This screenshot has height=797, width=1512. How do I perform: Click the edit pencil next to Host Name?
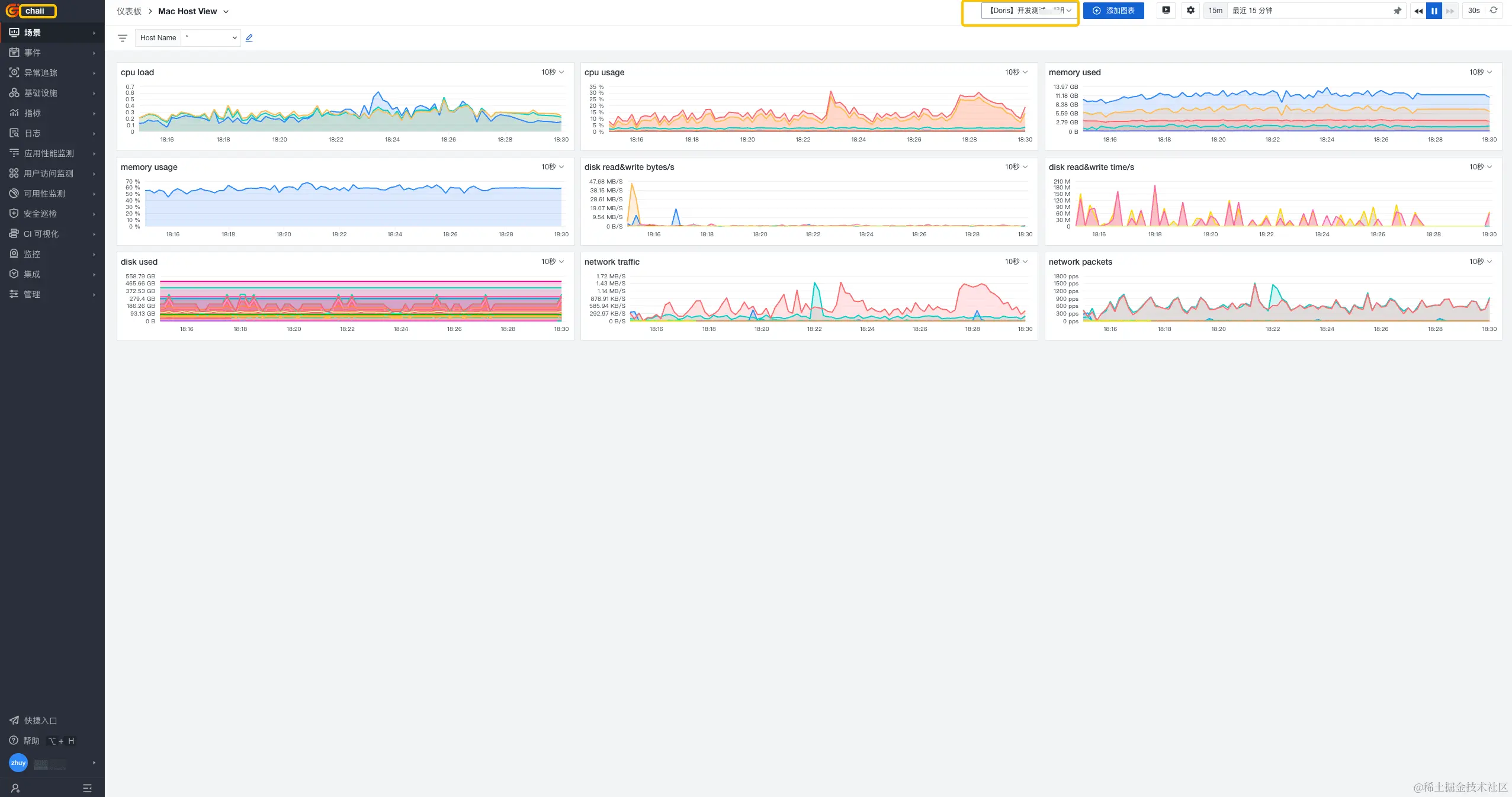pos(249,38)
